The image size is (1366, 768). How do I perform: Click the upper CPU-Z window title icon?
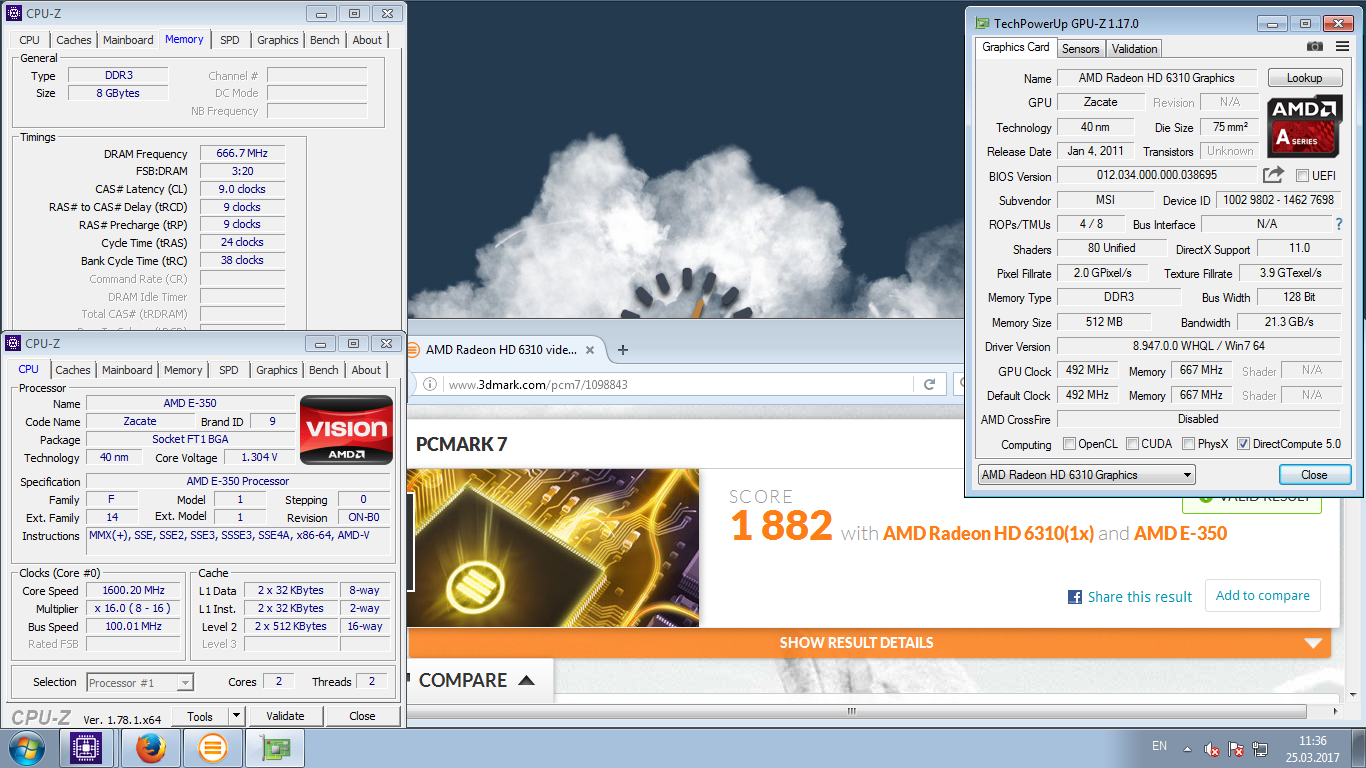pyautogui.click(x=13, y=13)
